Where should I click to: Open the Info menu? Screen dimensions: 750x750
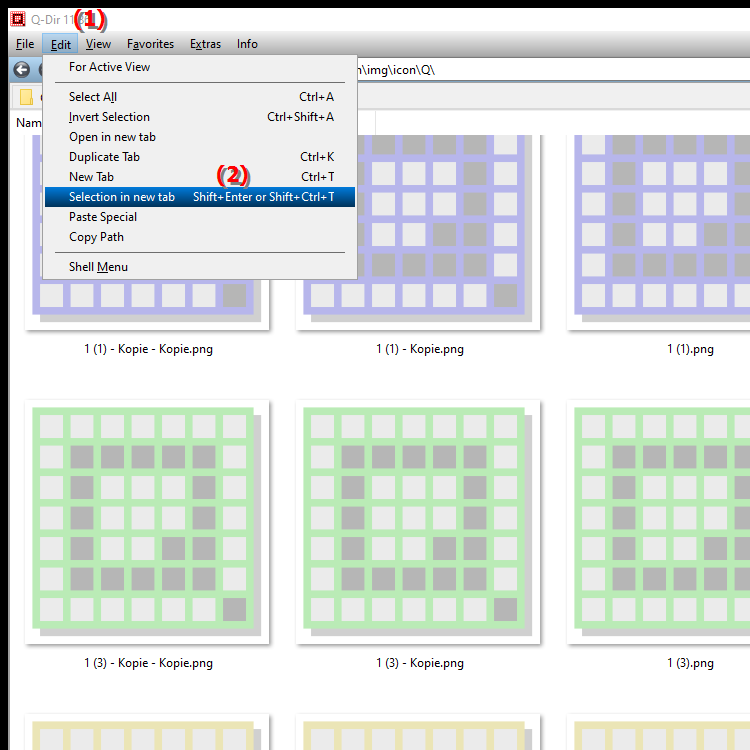coord(247,44)
